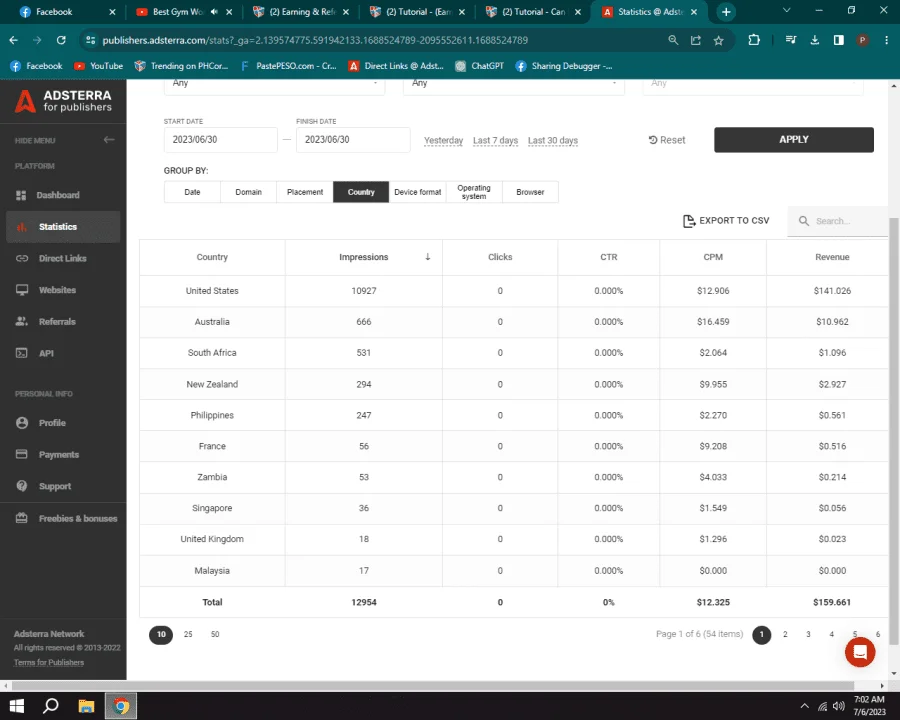Open the Chrome profile avatar
The width and height of the screenshot is (900, 720).
pos(862,40)
